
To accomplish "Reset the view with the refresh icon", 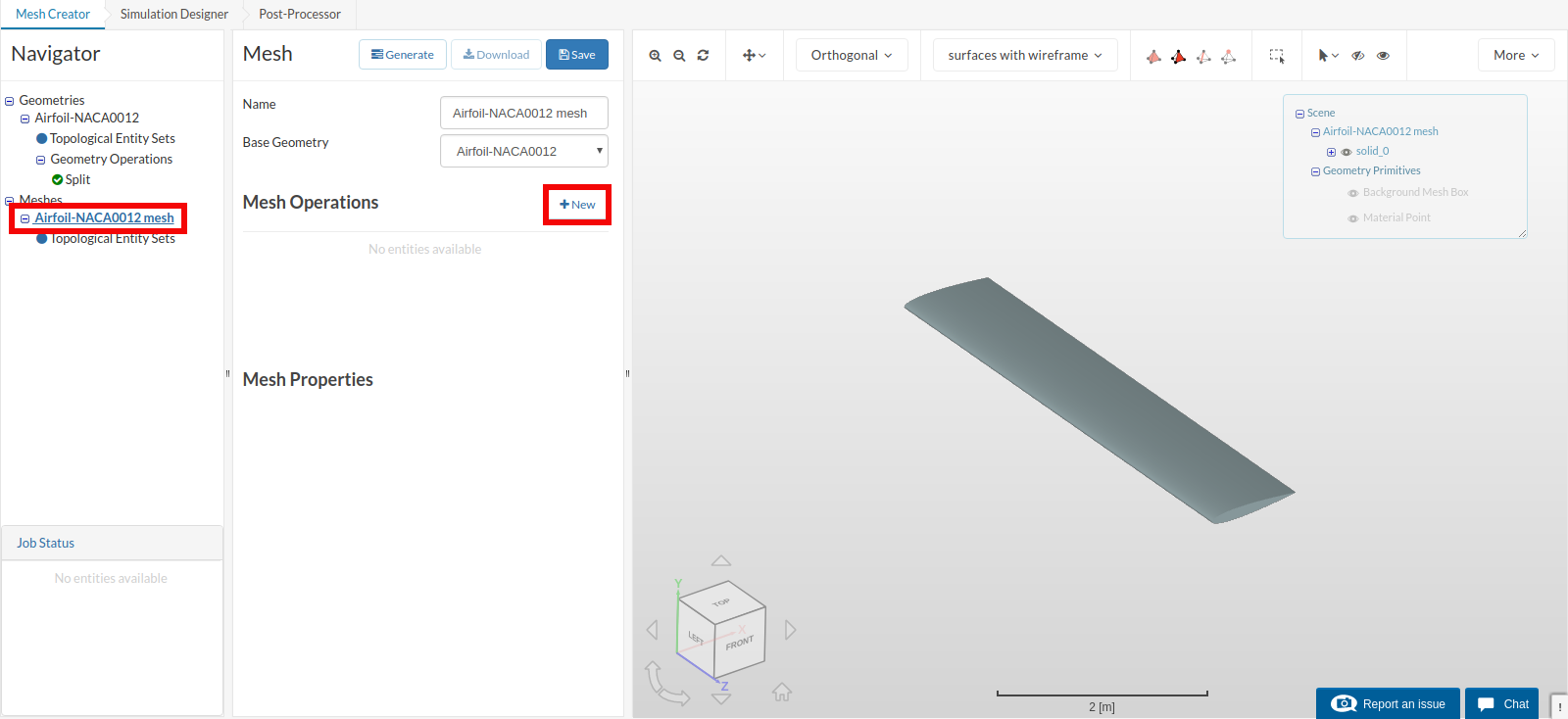I will (703, 56).
